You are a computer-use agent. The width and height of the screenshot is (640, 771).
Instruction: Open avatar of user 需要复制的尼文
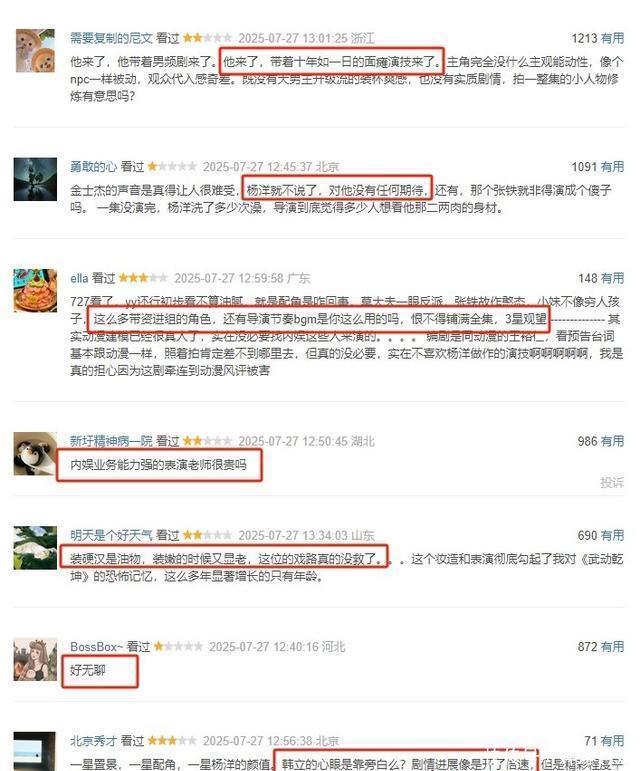pyautogui.click(x=35, y=51)
